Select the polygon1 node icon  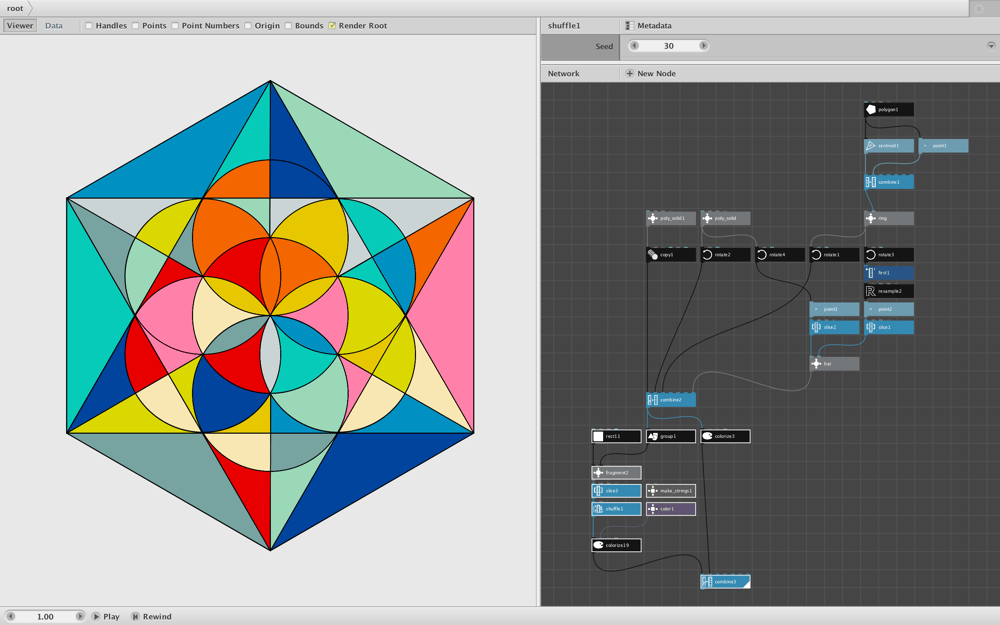coord(871,110)
